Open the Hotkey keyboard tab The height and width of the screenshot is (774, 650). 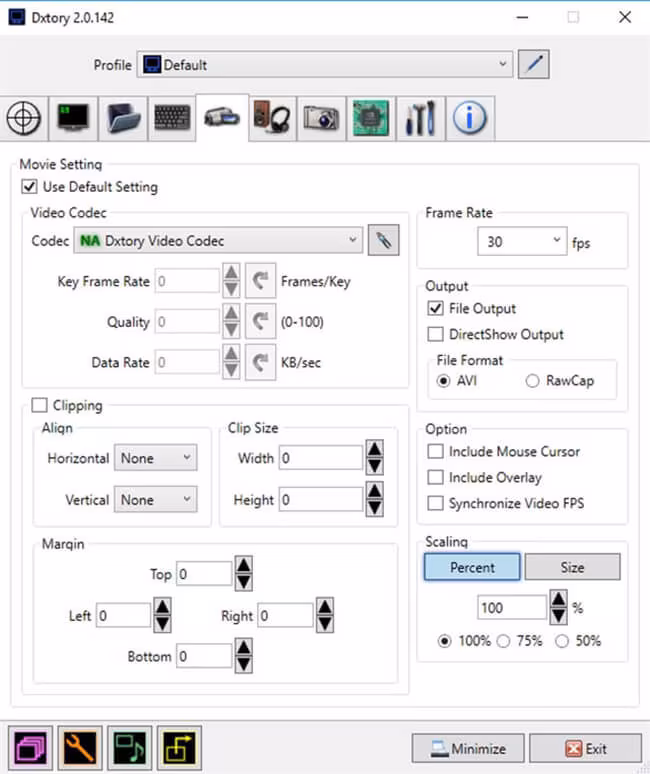tap(172, 118)
